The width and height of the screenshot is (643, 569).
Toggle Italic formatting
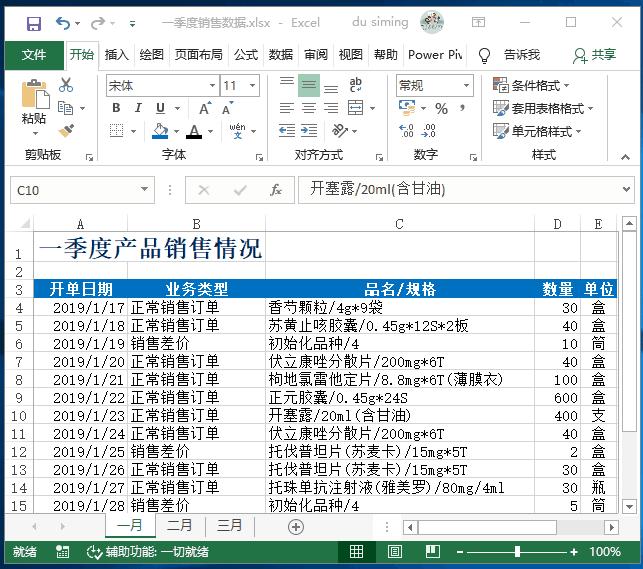pos(138,108)
